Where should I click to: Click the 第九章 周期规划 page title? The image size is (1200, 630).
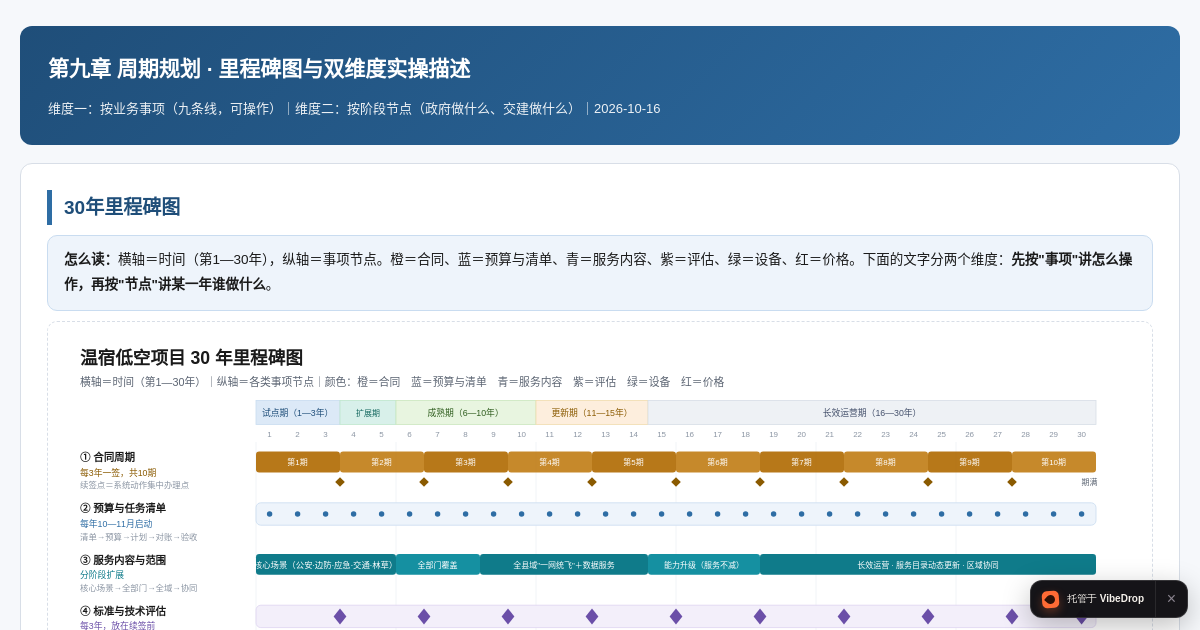pos(259,69)
